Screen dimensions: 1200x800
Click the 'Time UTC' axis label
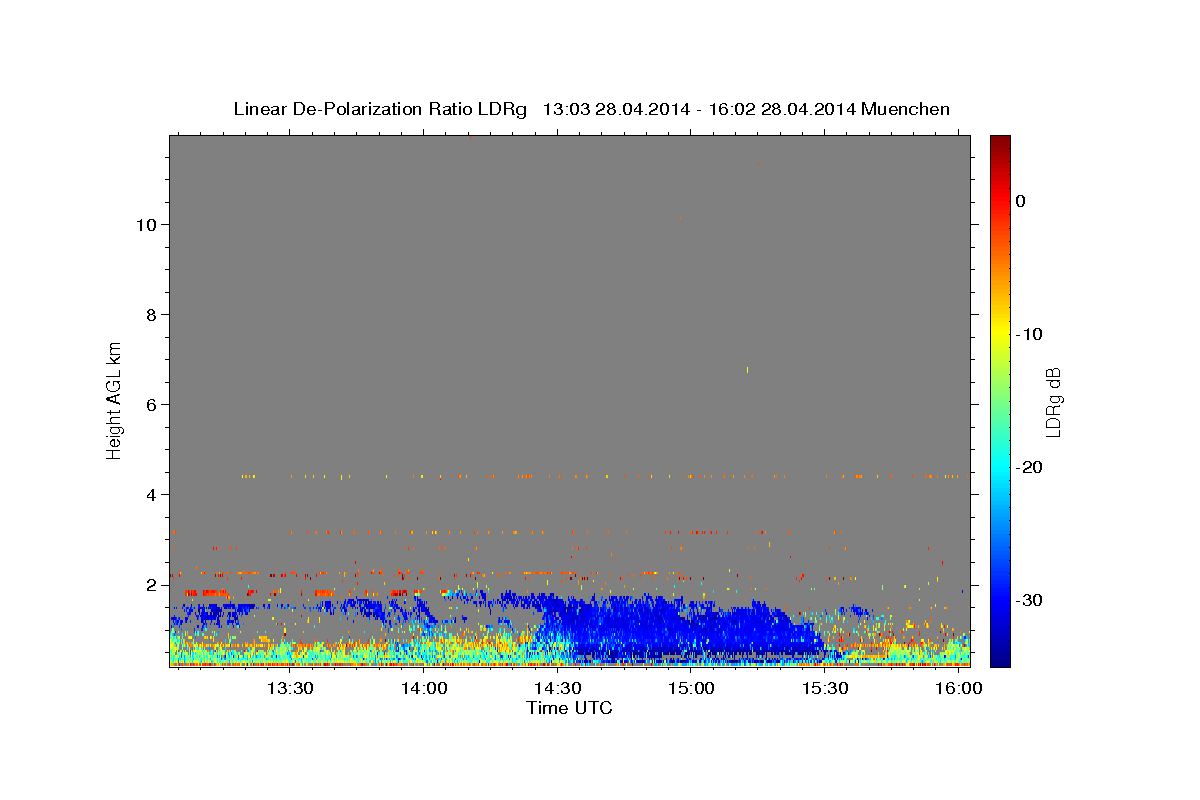569,708
